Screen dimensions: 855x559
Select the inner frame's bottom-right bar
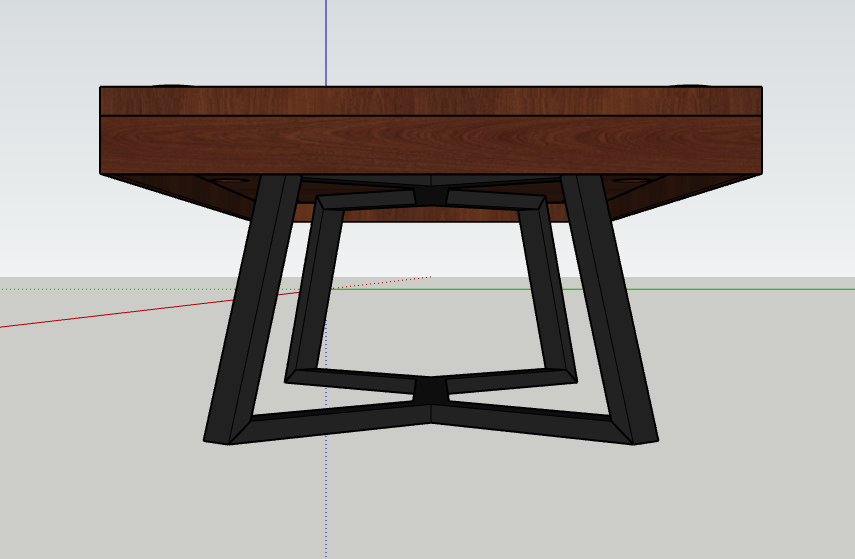coord(513,380)
